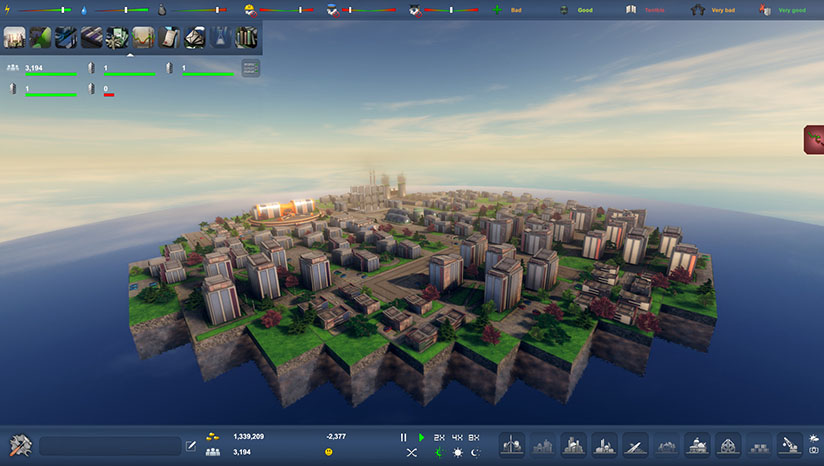Adjust the garbage level slider
Image resolution: width=824 pixels, height=466 pixels.
click(200, 10)
